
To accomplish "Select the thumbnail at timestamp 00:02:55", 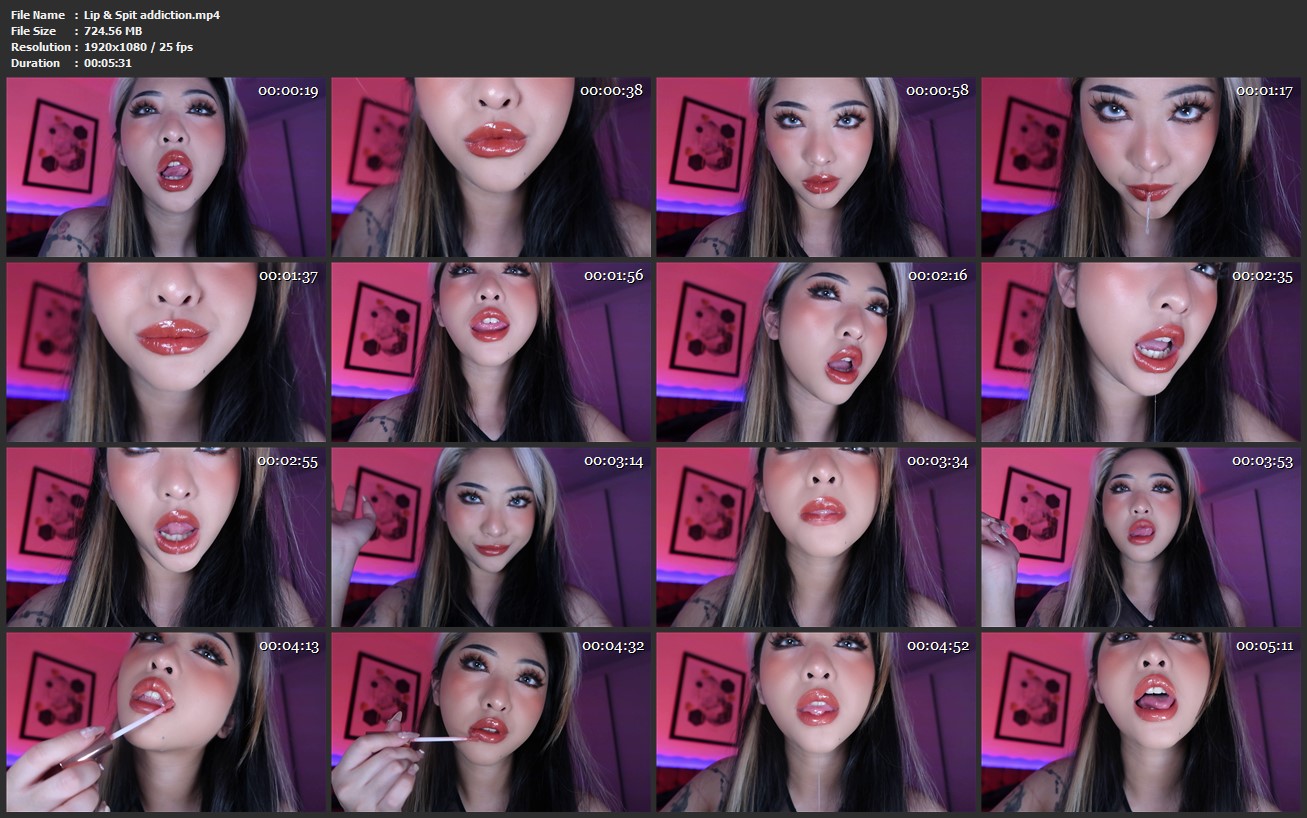I will [166, 537].
